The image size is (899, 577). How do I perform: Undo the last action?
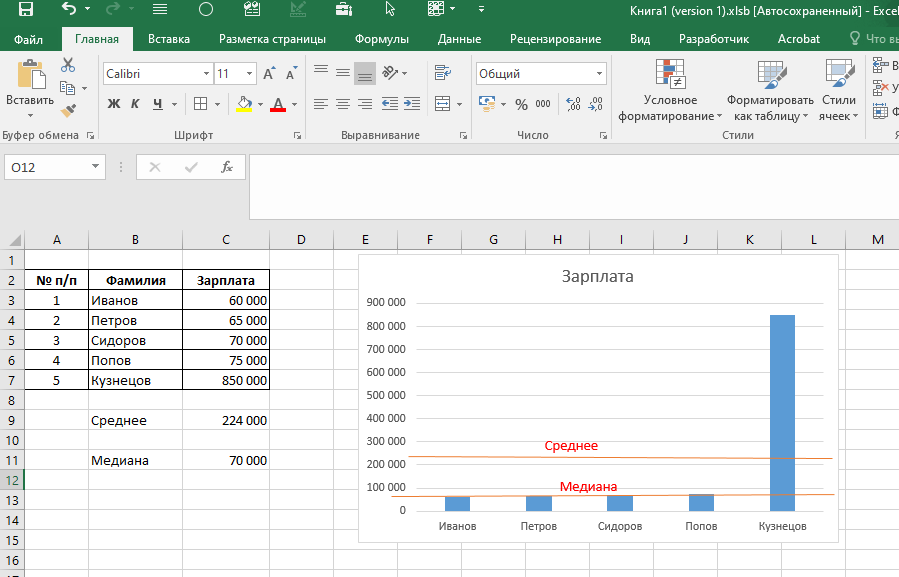68,9
